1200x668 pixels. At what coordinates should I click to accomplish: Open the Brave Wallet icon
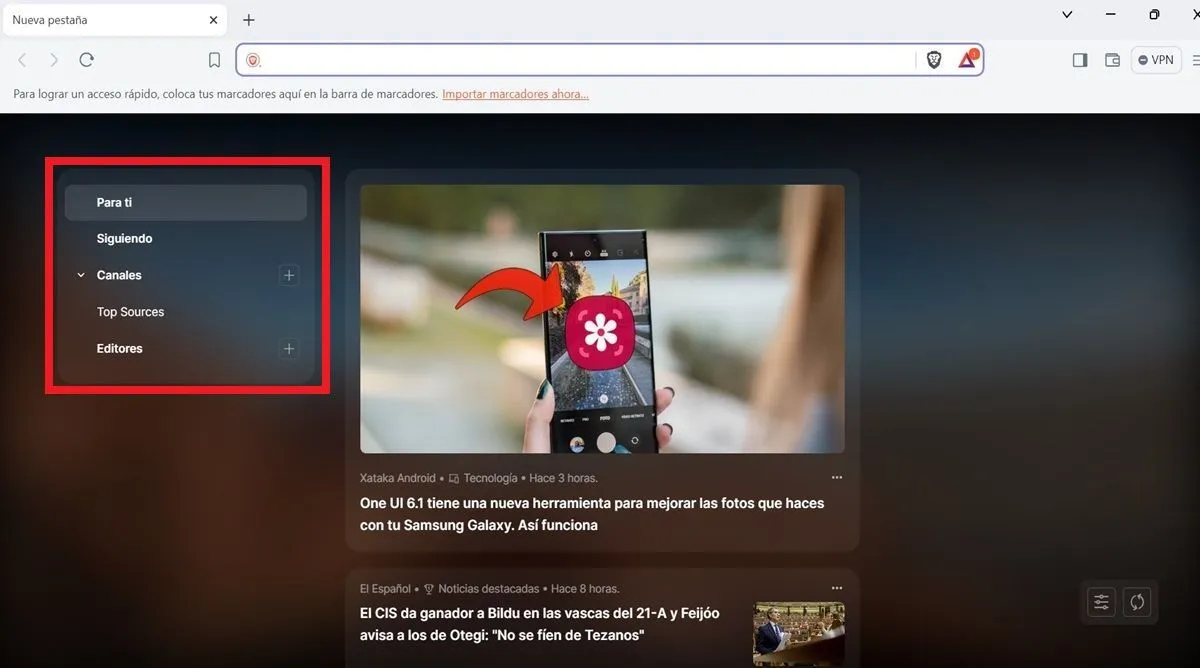pos(1112,60)
